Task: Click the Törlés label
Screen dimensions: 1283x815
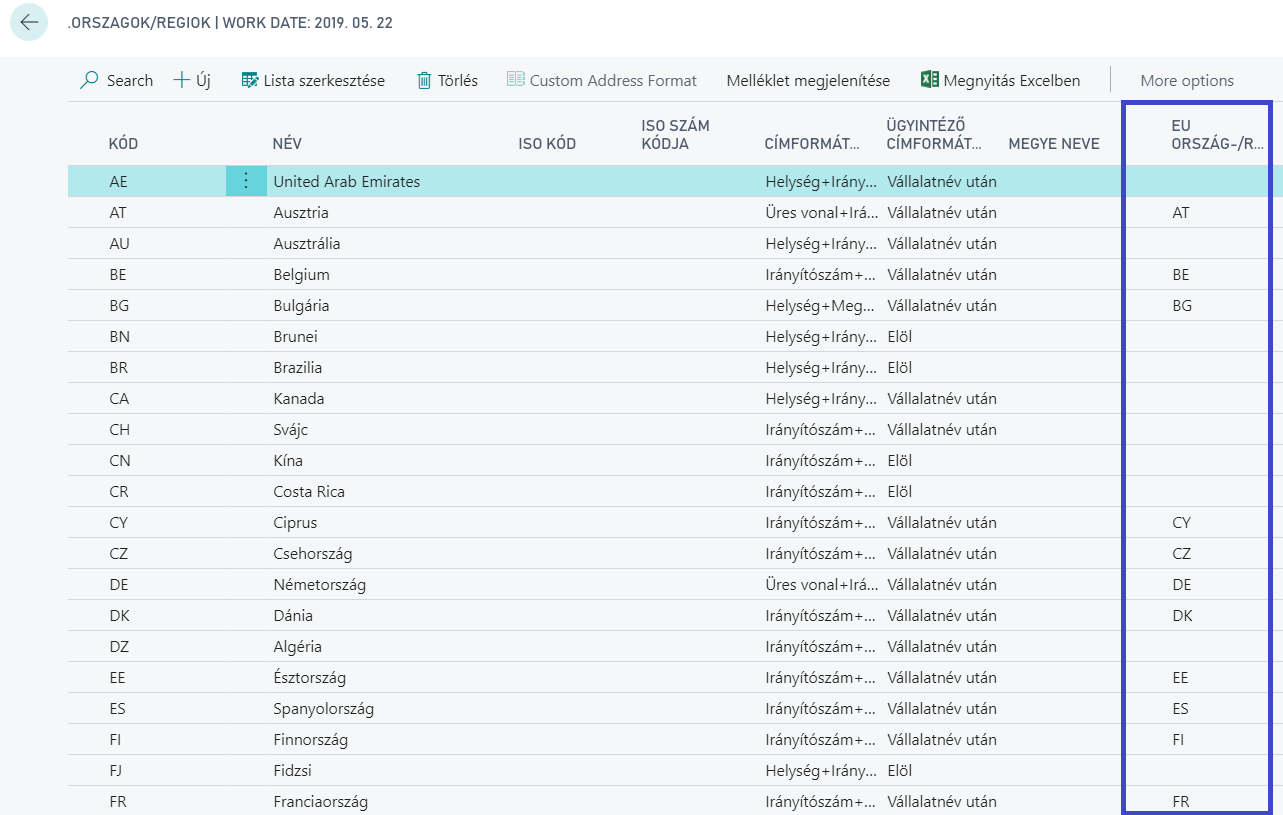Action: [x=458, y=81]
